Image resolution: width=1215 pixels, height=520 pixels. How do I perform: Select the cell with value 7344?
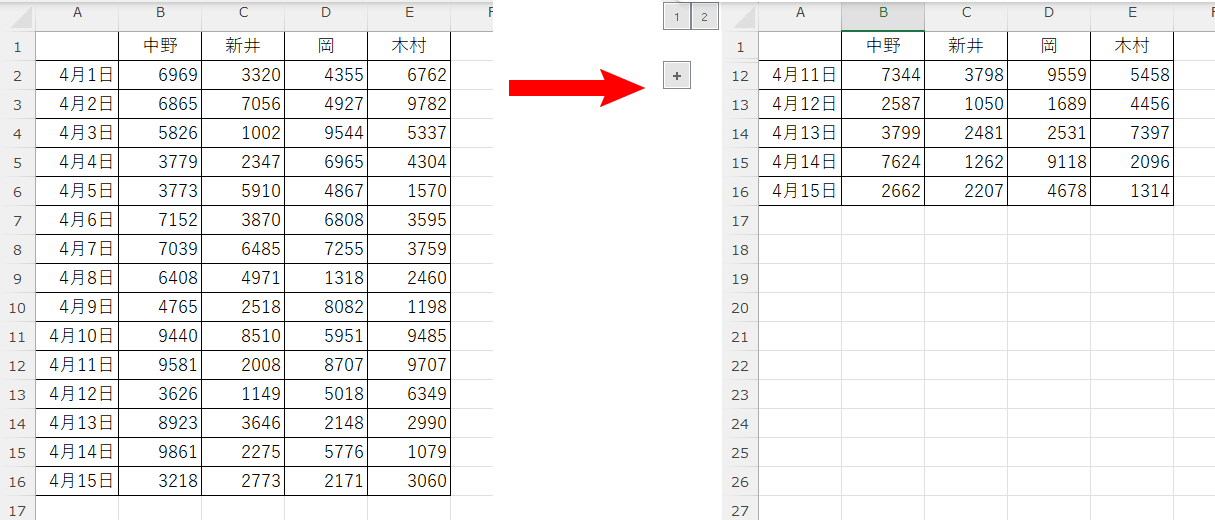tap(883, 75)
